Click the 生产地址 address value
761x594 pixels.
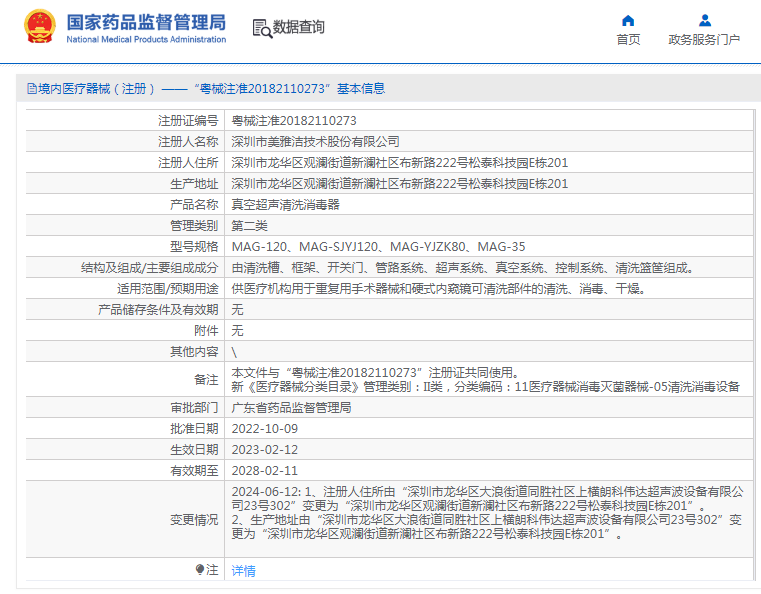tap(399, 183)
